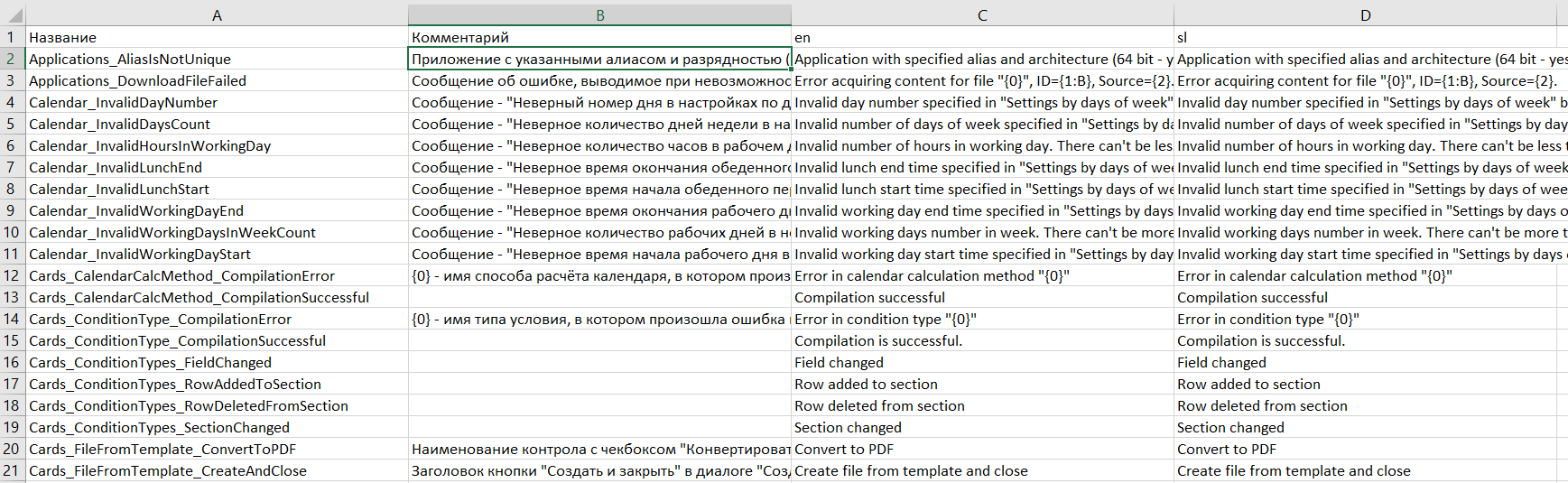Select the empty comment cell in row 17

point(599,384)
